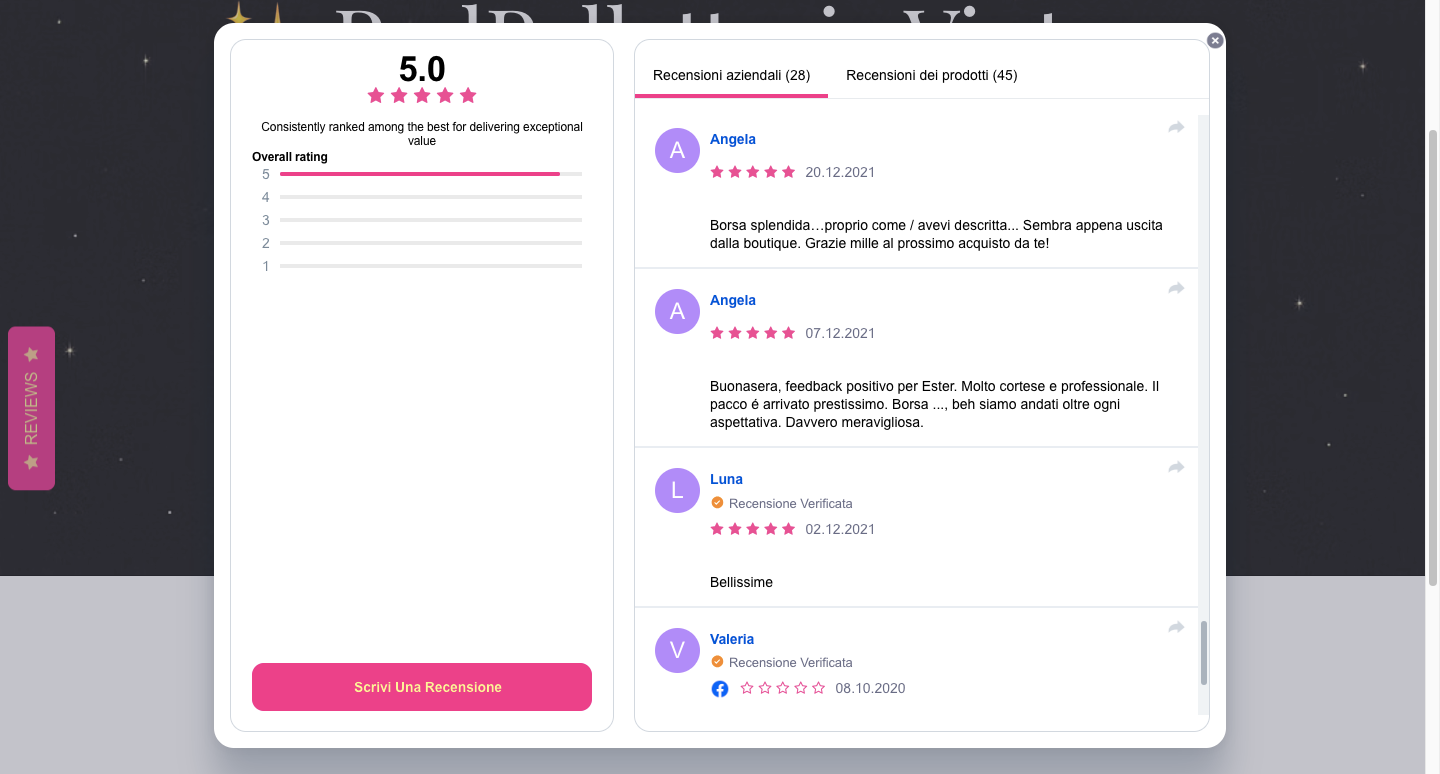Share Angela's review dated 07.12.2021
1440x774 pixels.
point(1176,288)
